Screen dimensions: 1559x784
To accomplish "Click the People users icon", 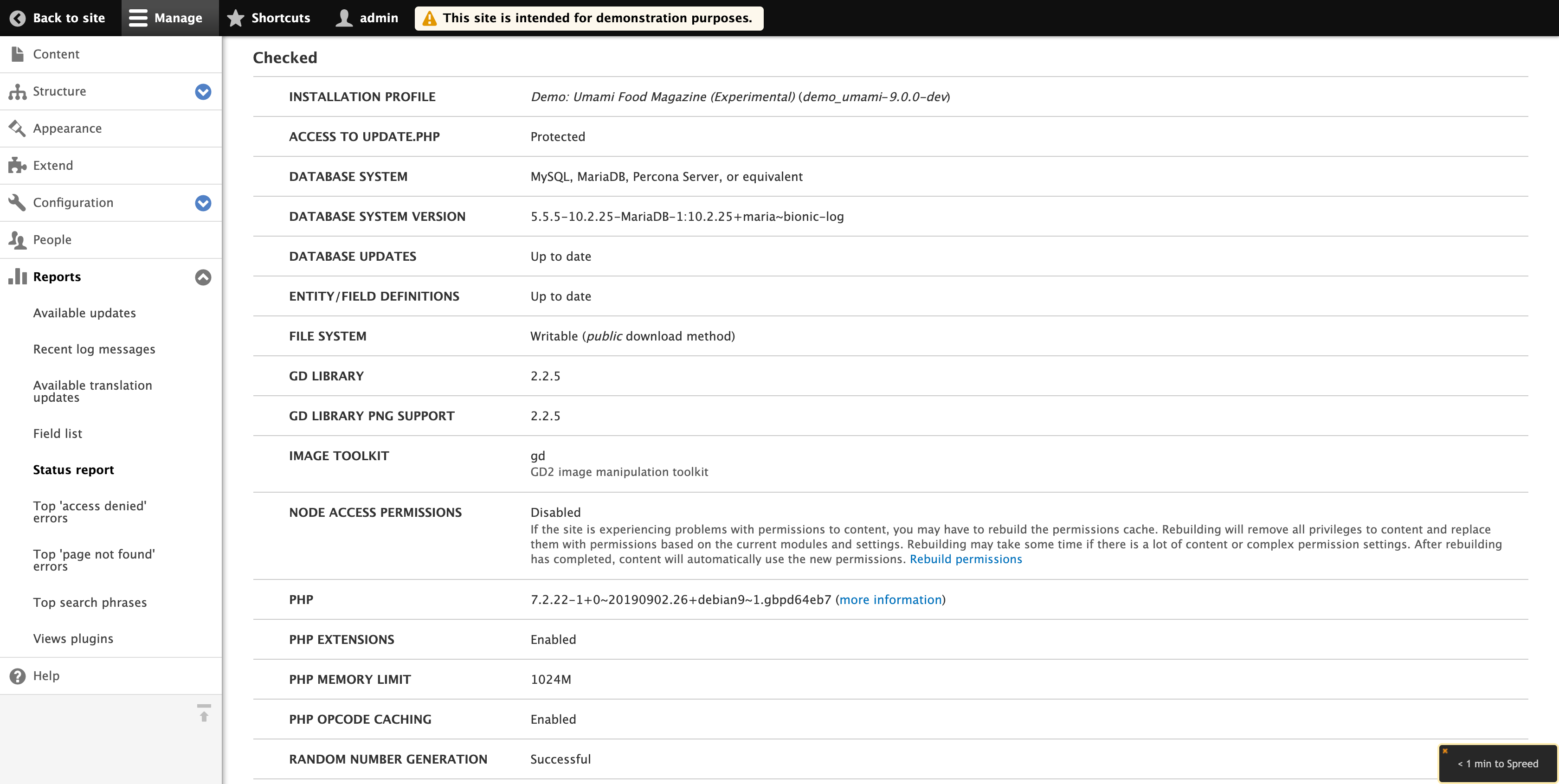I will [x=18, y=240].
